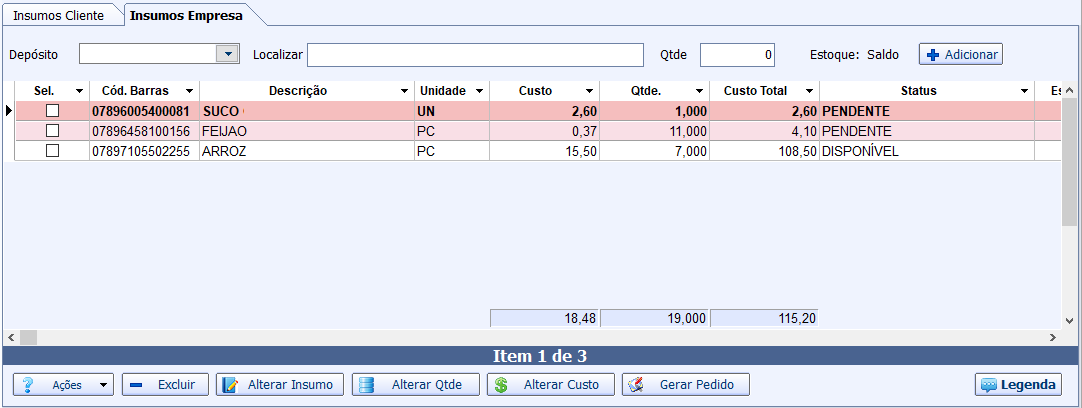Click the Alterar Qtde stack icon
Screen dimensions: 1082x408
[366, 385]
